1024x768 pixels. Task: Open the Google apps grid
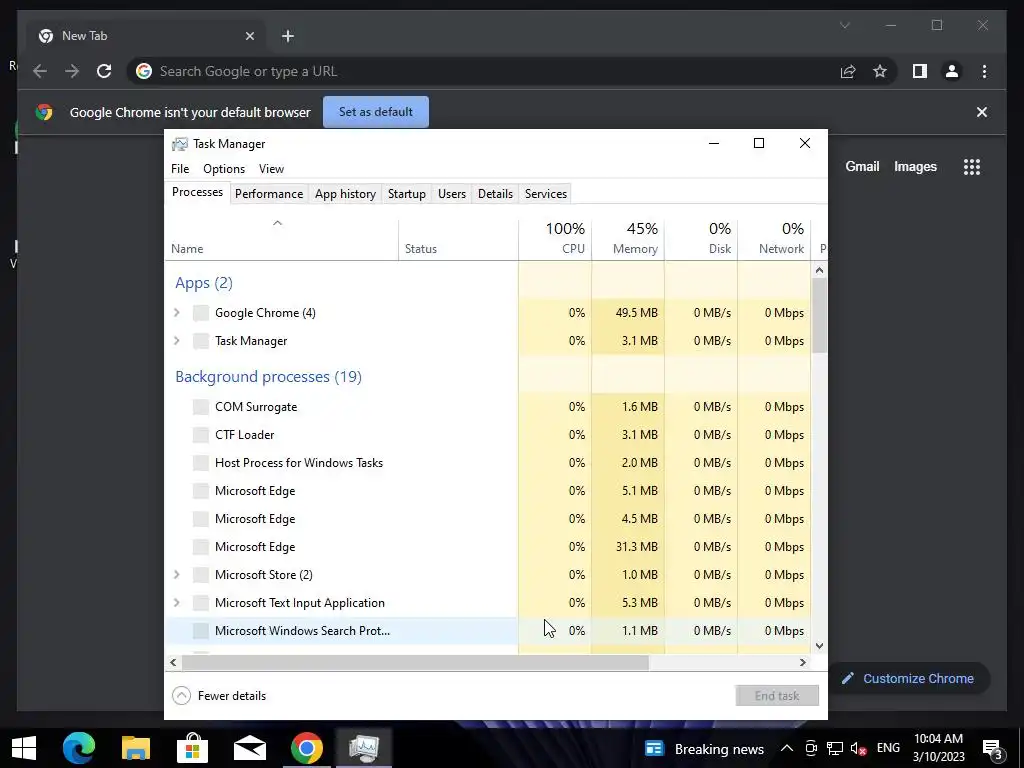(972, 167)
